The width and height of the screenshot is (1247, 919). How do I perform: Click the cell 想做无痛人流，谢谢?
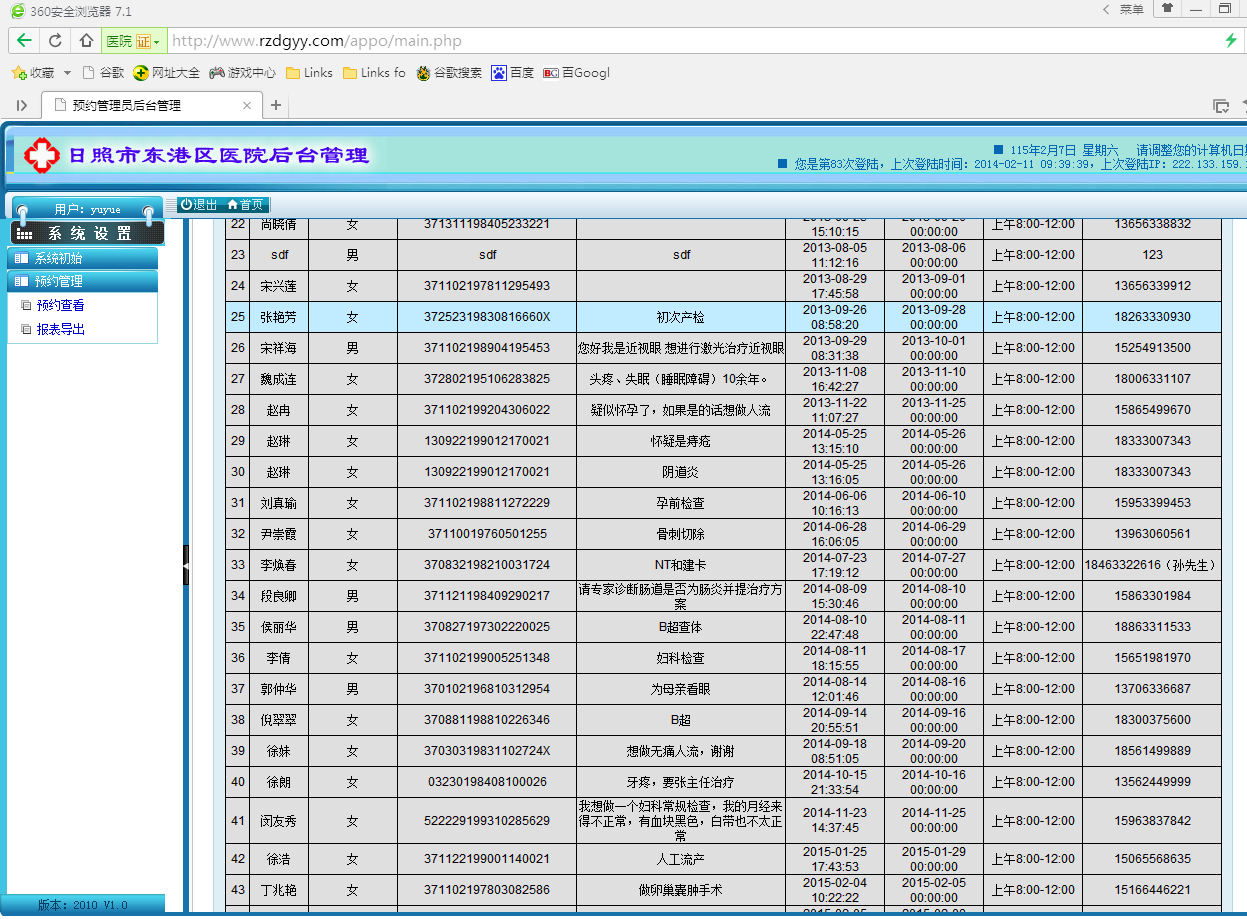point(681,751)
